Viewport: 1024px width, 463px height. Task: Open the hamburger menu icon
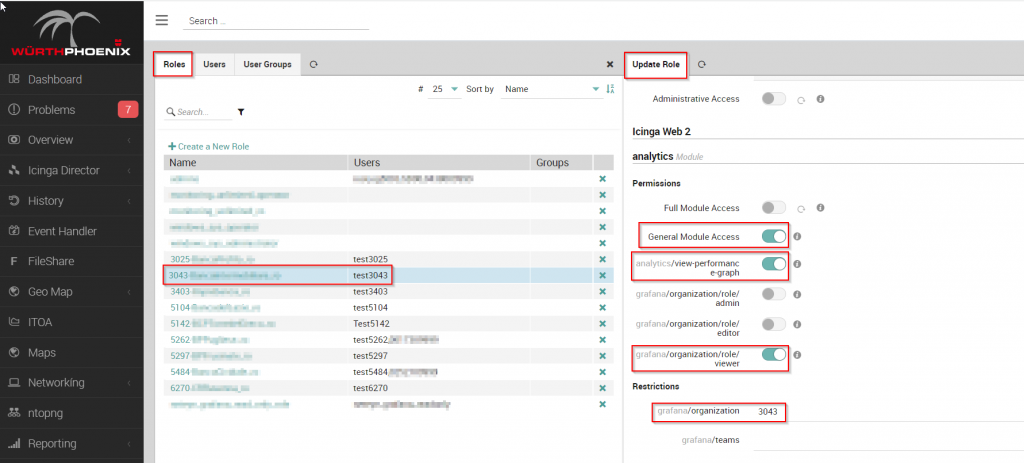point(162,20)
